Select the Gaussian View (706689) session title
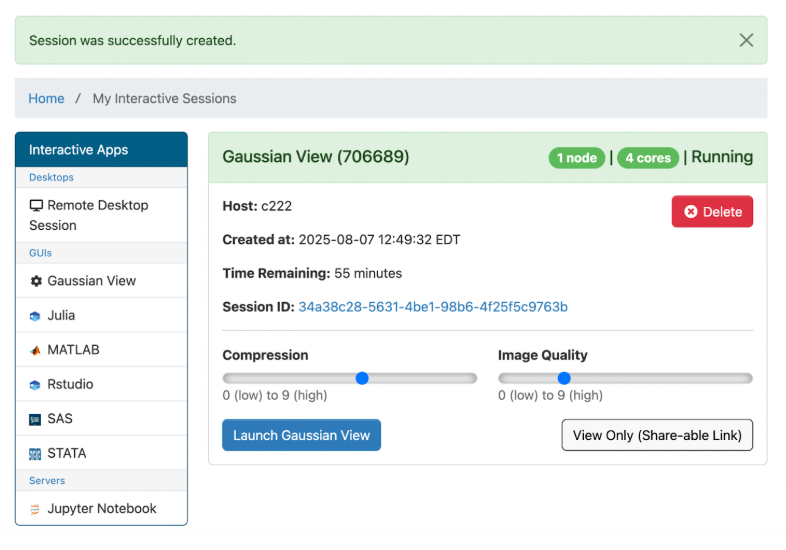Viewport: 786px width, 550px height. (x=315, y=157)
